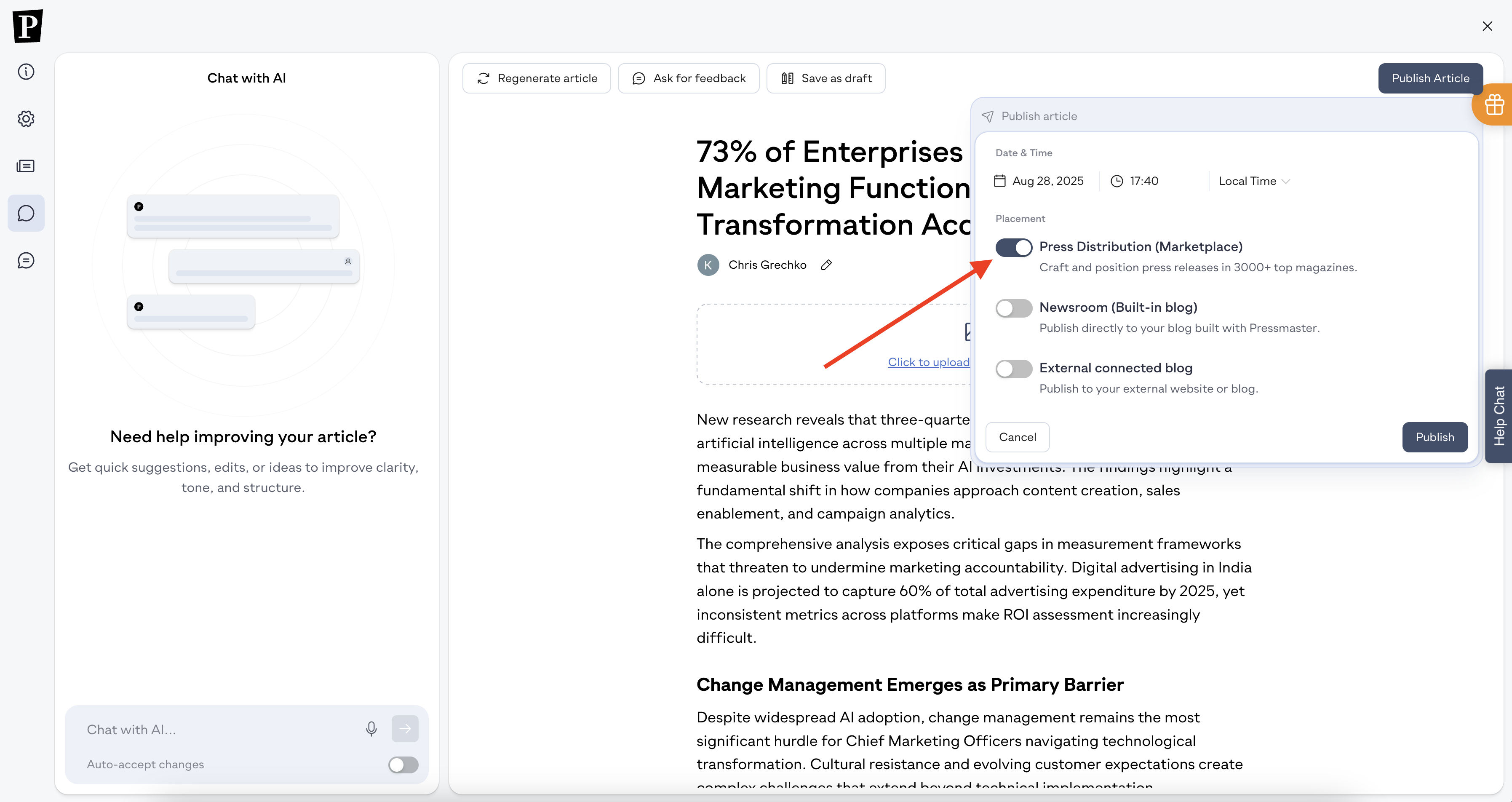Click the K author avatar
Screen dimensions: 1512x802
(708, 265)
